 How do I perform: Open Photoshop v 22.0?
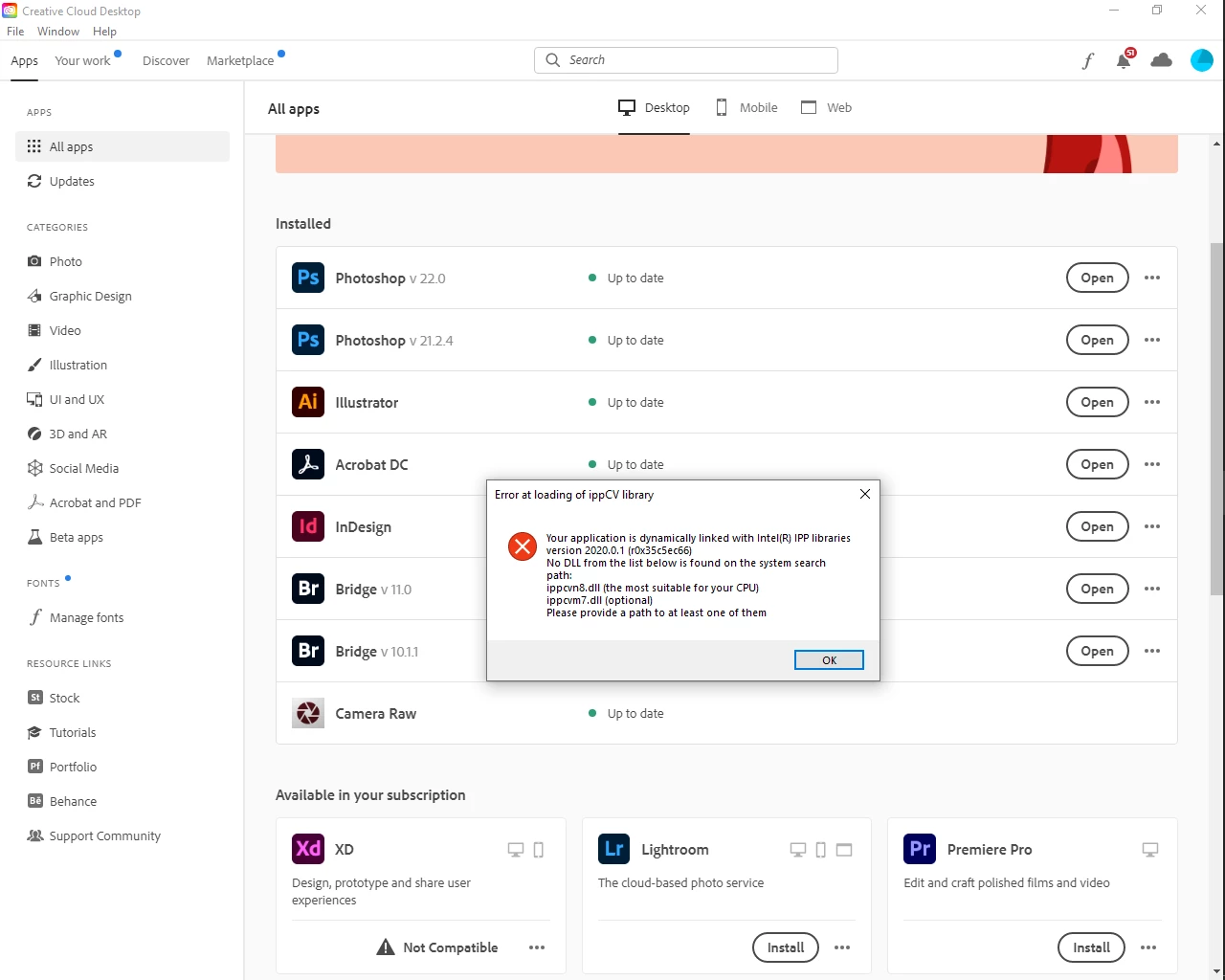pyautogui.click(x=1098, y=278)
